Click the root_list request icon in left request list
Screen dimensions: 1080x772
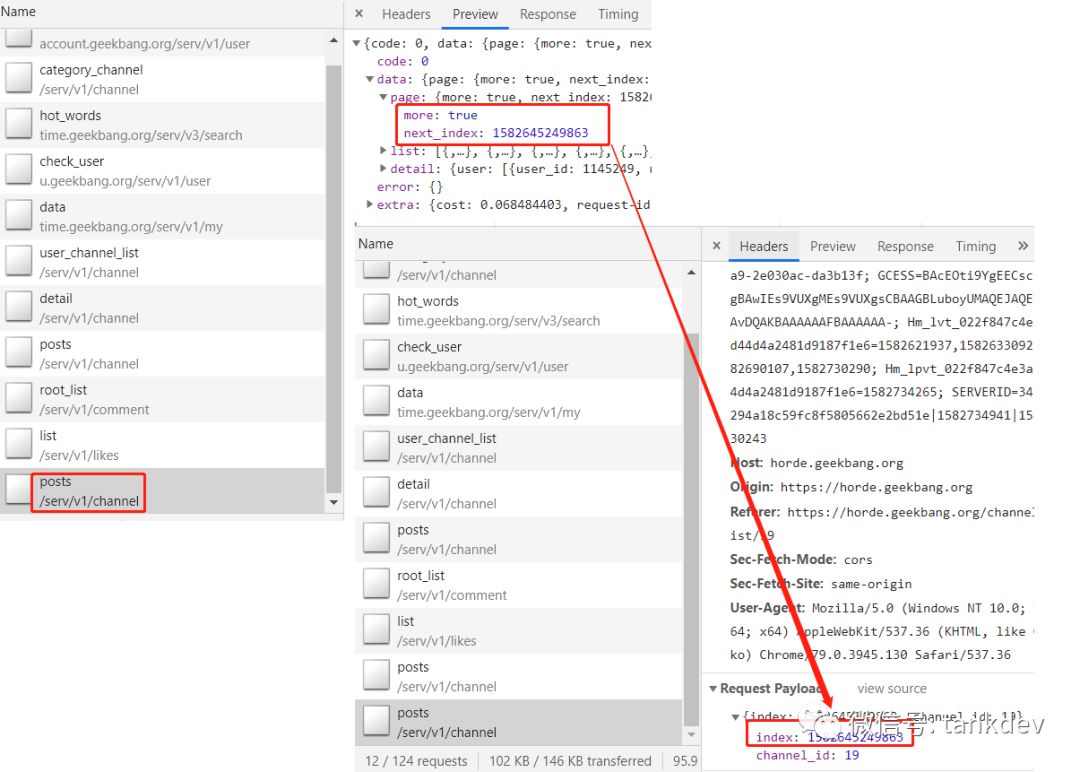point(19,399)
